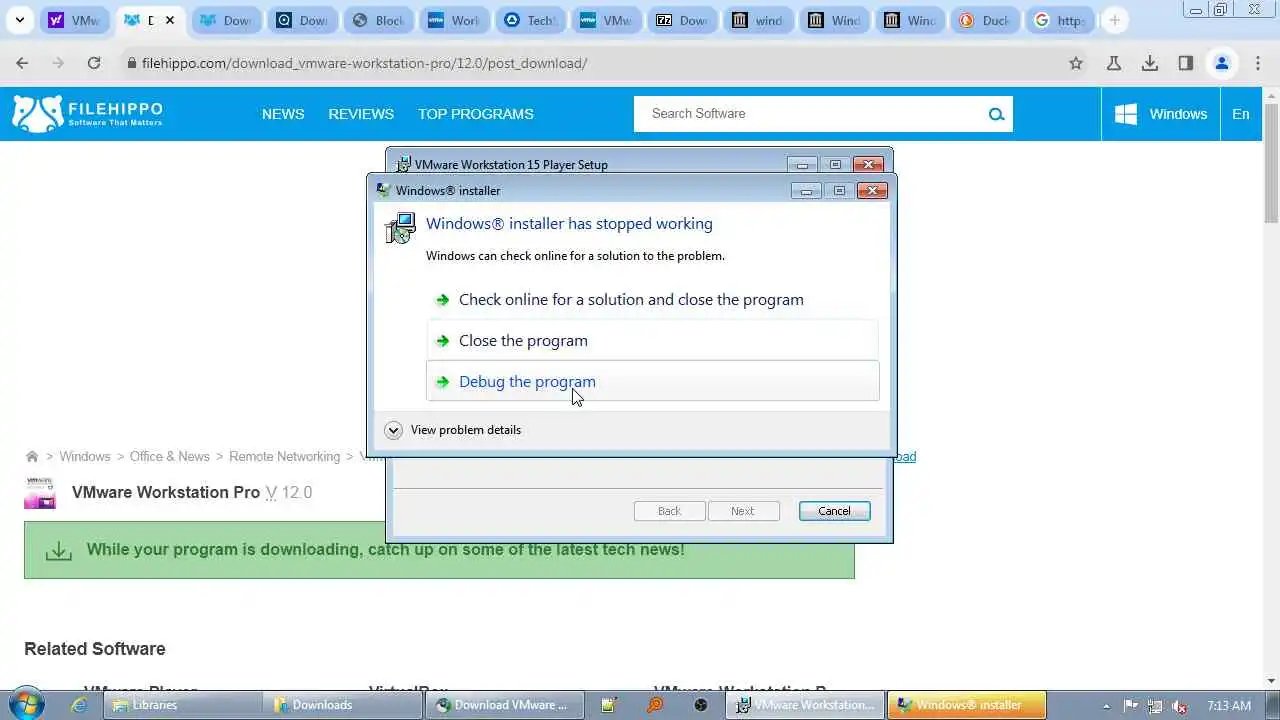The width and height of the screenshot is (1280, 720).
Task: Choose Close the program
Action: [x=652, y=341]
